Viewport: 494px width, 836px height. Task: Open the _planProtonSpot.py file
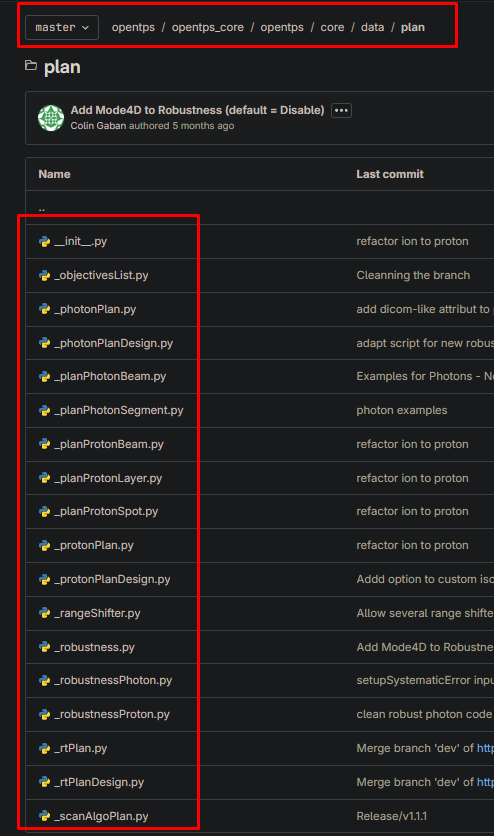[x=106, y=511]
